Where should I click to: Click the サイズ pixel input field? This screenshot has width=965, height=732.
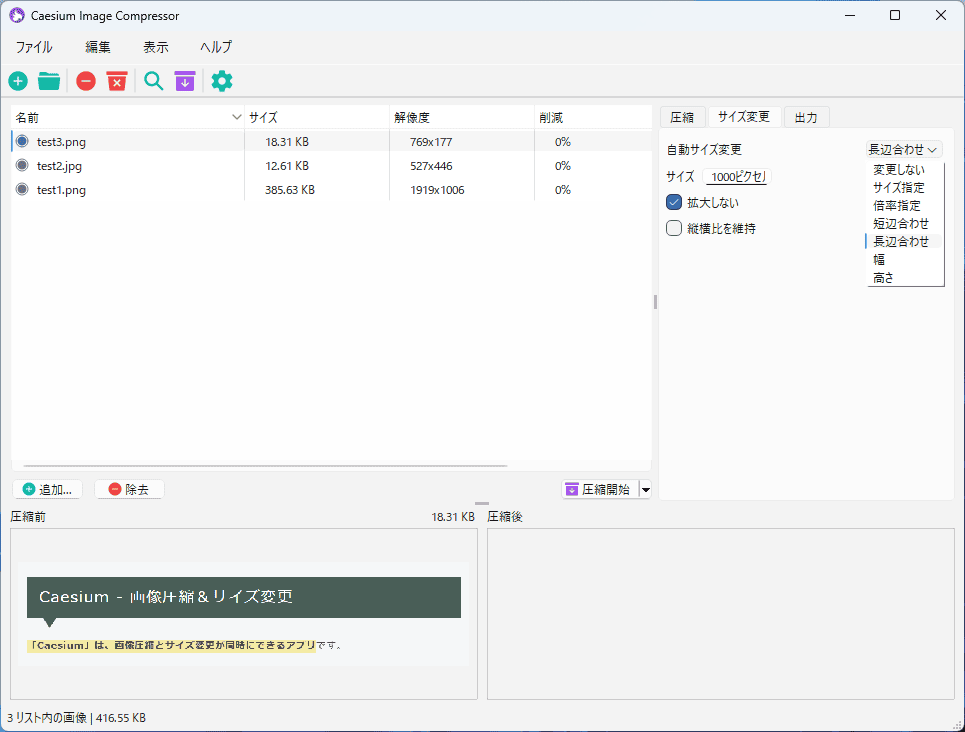pos(737,177)
